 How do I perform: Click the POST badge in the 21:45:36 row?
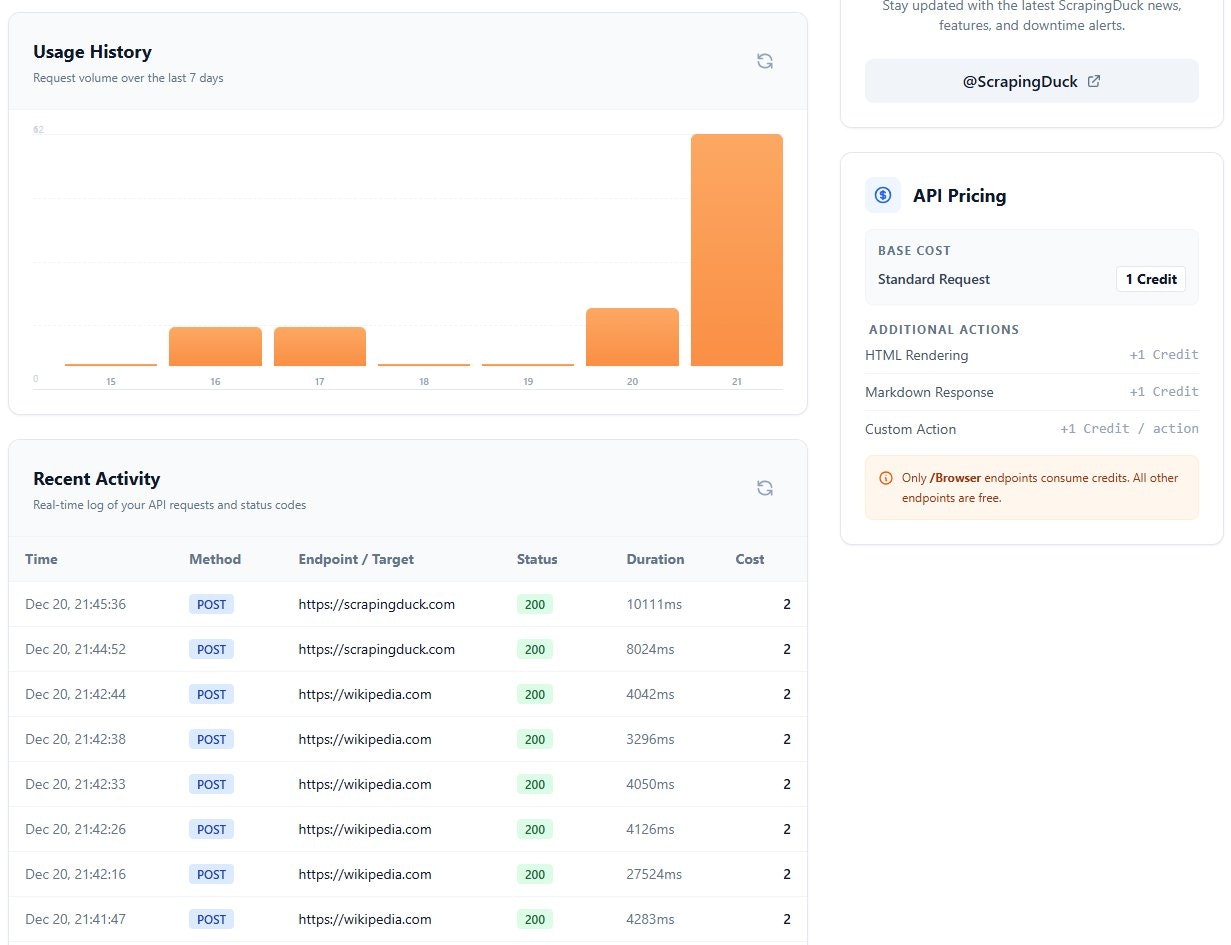[x=211, y=604]
